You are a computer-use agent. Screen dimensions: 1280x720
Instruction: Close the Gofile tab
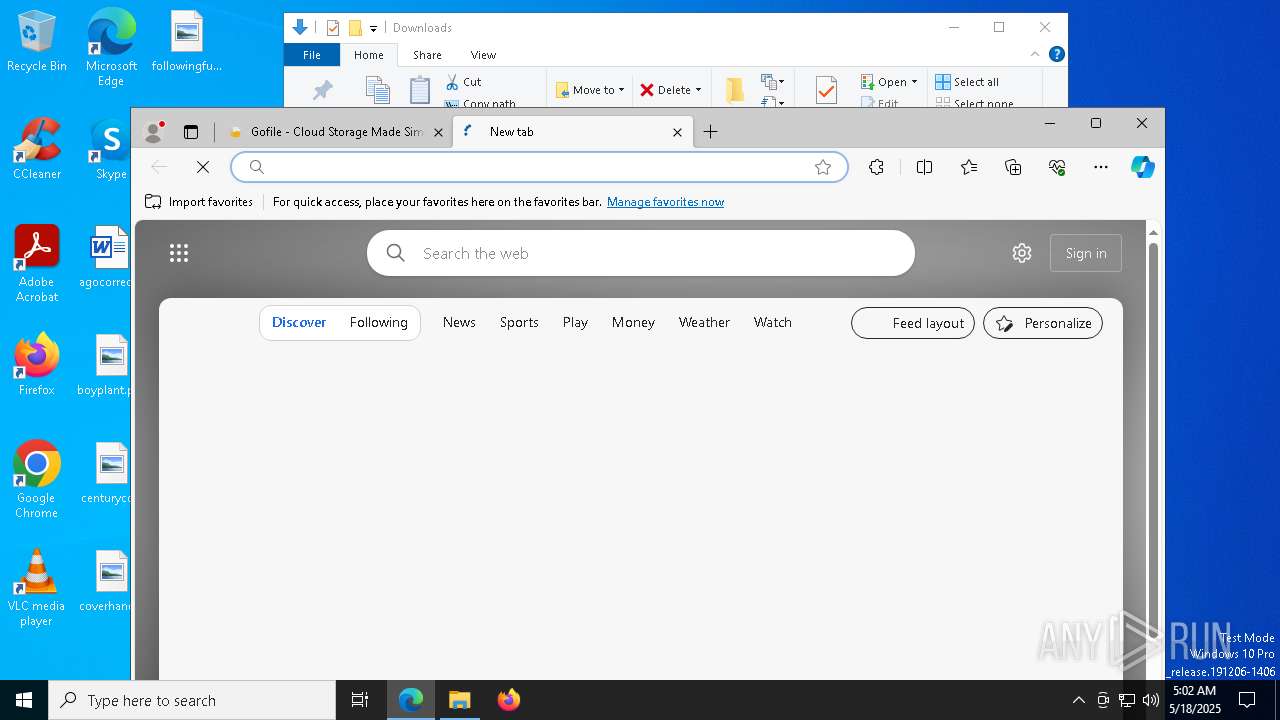(438, 132)
